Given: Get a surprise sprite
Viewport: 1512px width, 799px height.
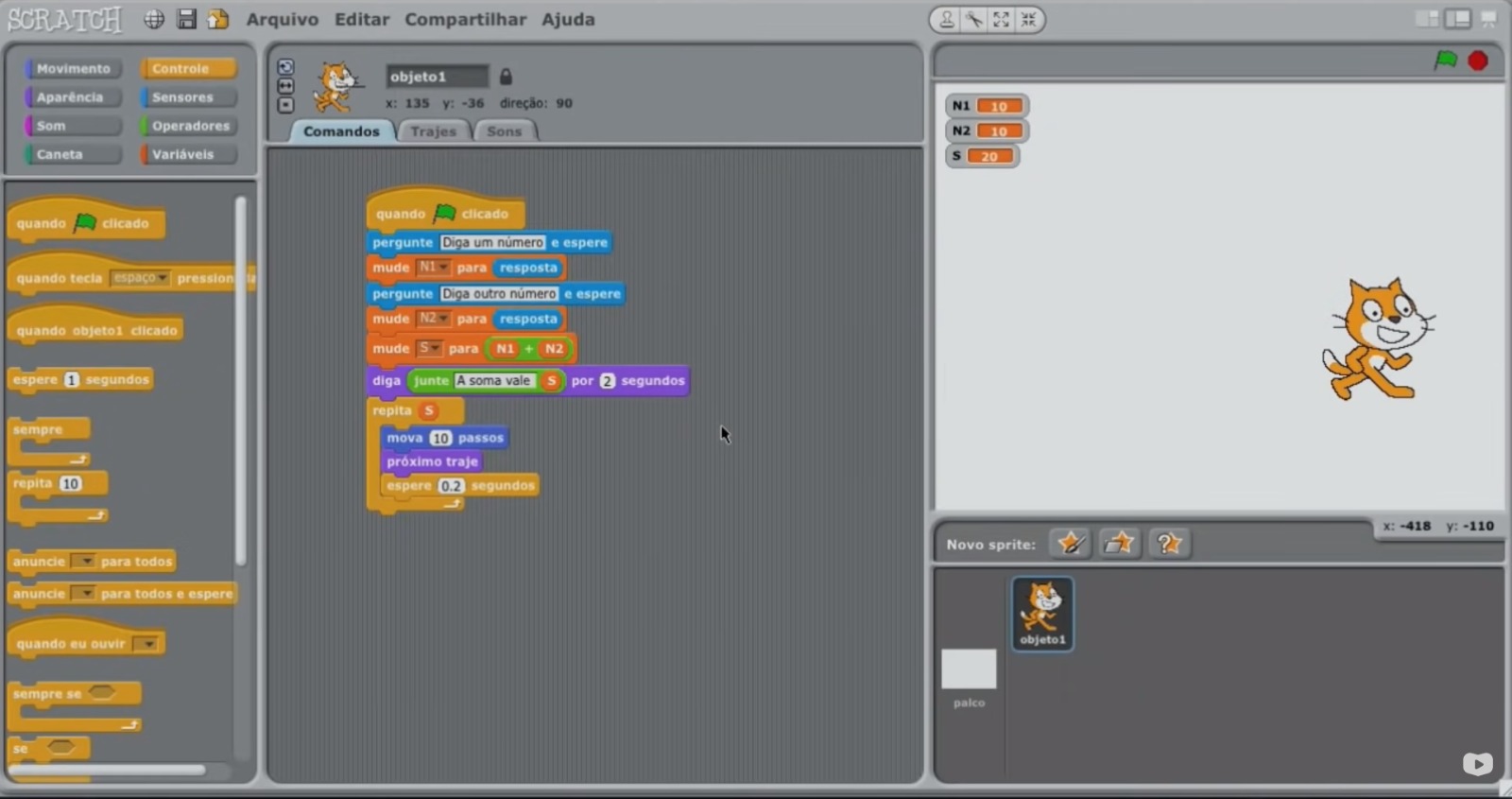Looking at the screenshot, I should [x=1170, y=544].
